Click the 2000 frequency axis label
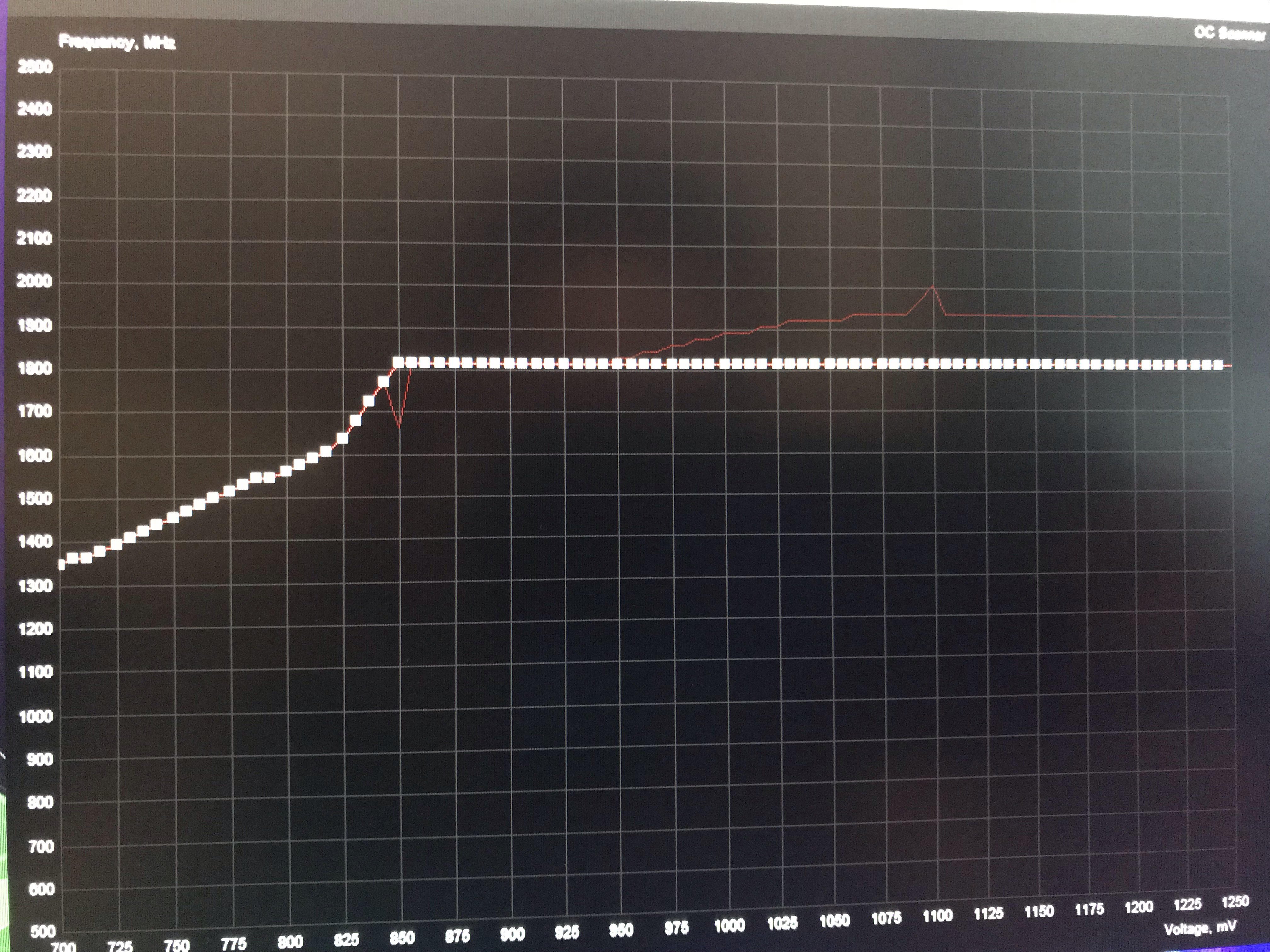Viewport: 1270px width, 952px height. point(35,281)
